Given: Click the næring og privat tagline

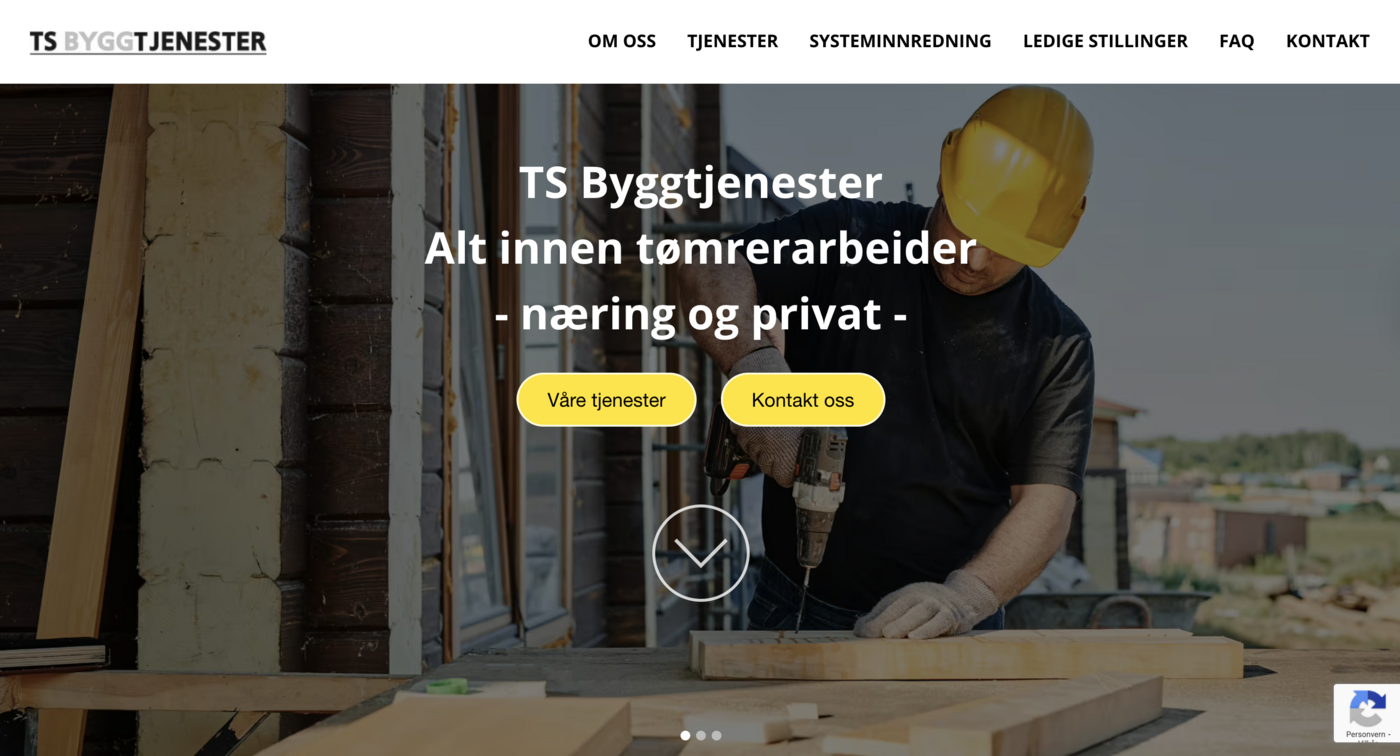Looking at the screenshot, I should (x=700, y=314).
